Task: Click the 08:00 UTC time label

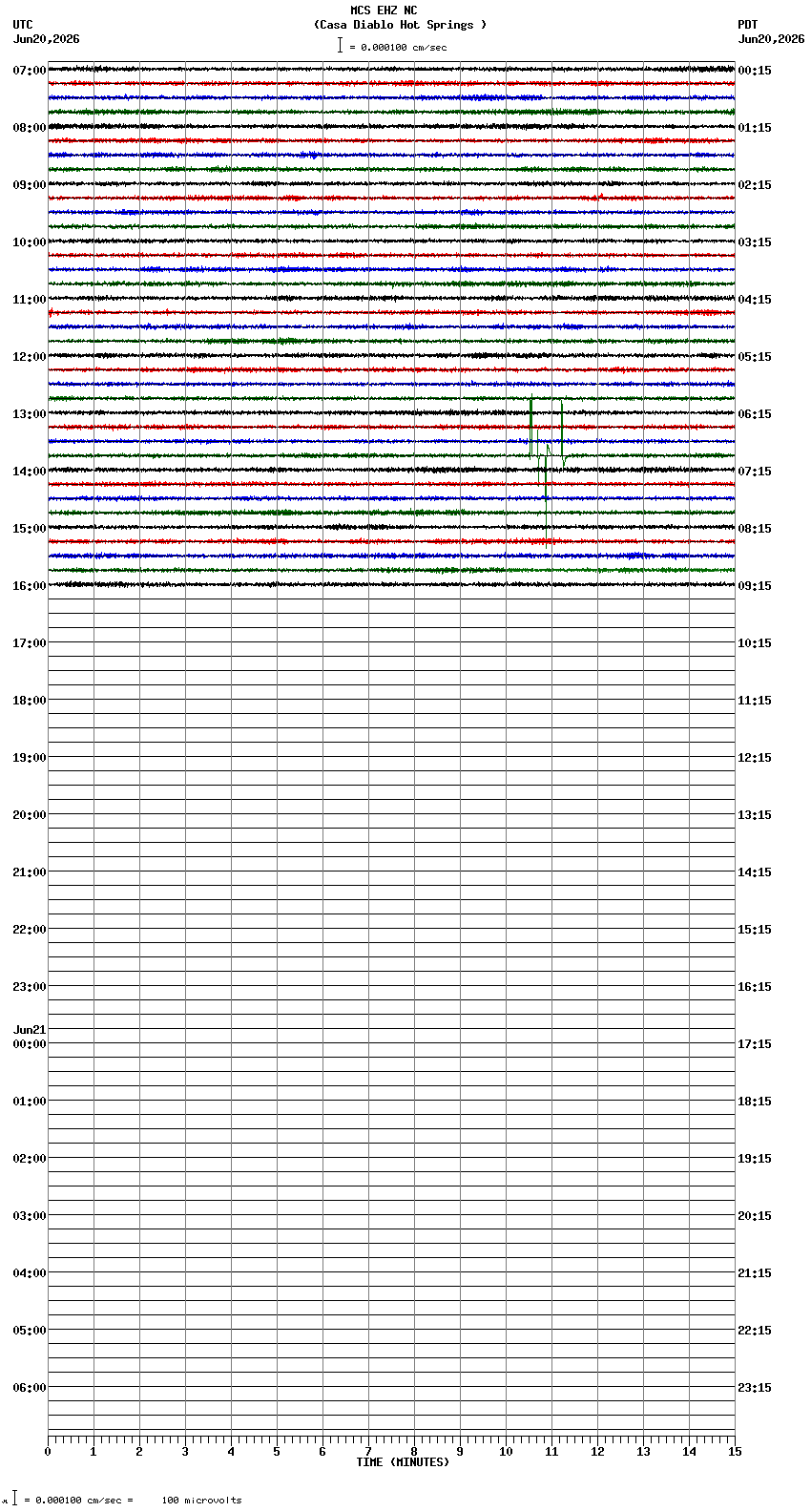Action: click(30, 128)
